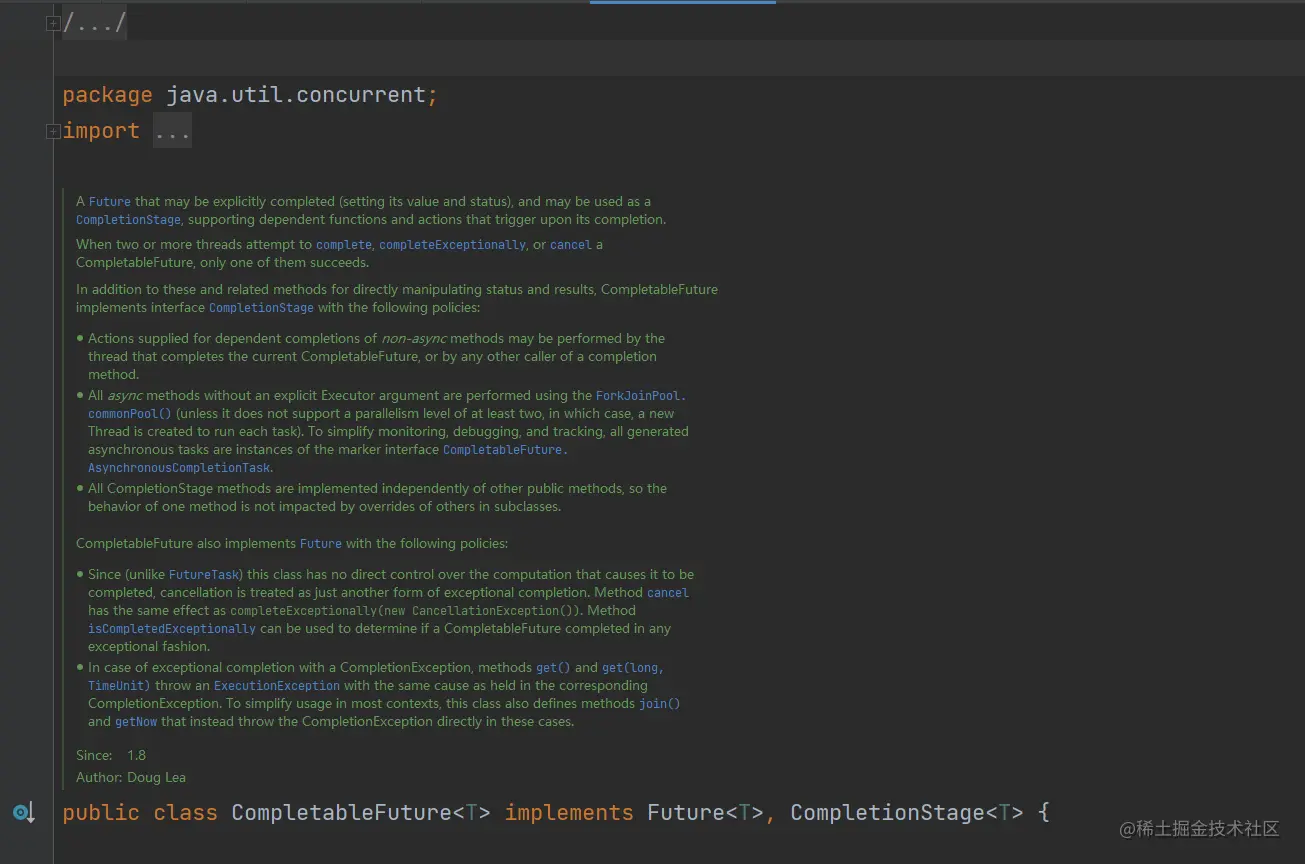Image resolution: width=1305 pixels, height=864 pixels.
Task: Open the join() method link
Action: (660, 704)
